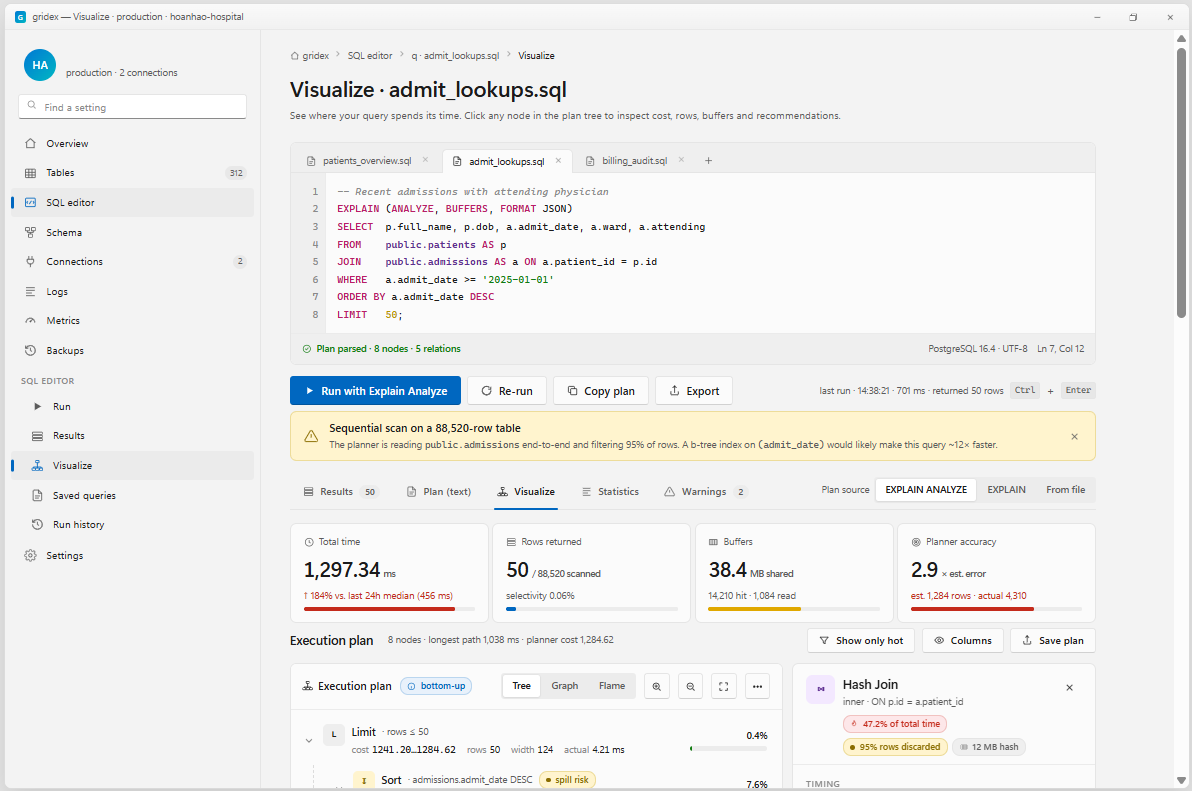The height and width of the screenshot is (791, 1192).
Task: Click the Find a setting search field
Action: tap(132, 107)
